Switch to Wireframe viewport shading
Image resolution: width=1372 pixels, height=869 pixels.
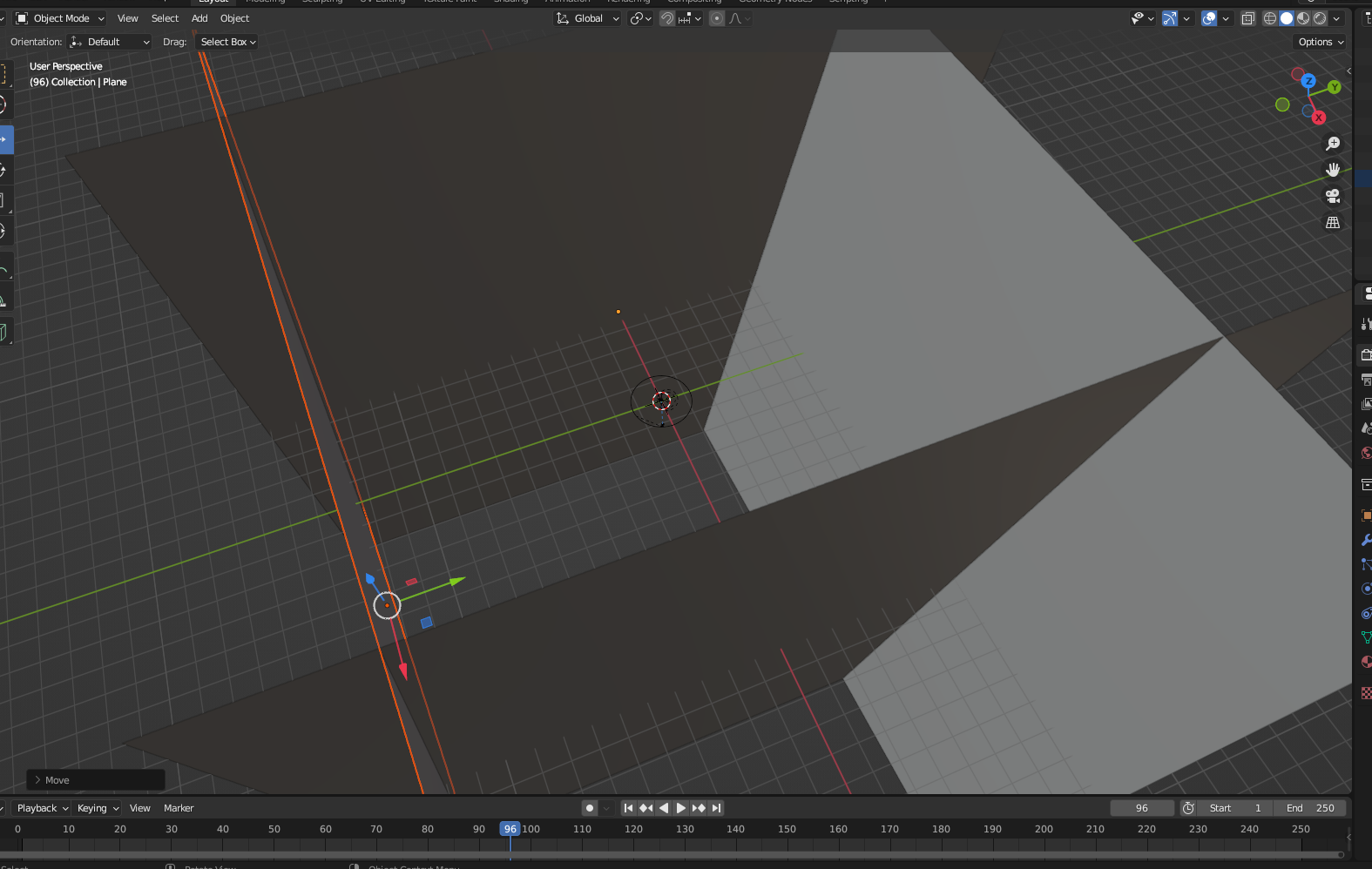click(1270, 18)
